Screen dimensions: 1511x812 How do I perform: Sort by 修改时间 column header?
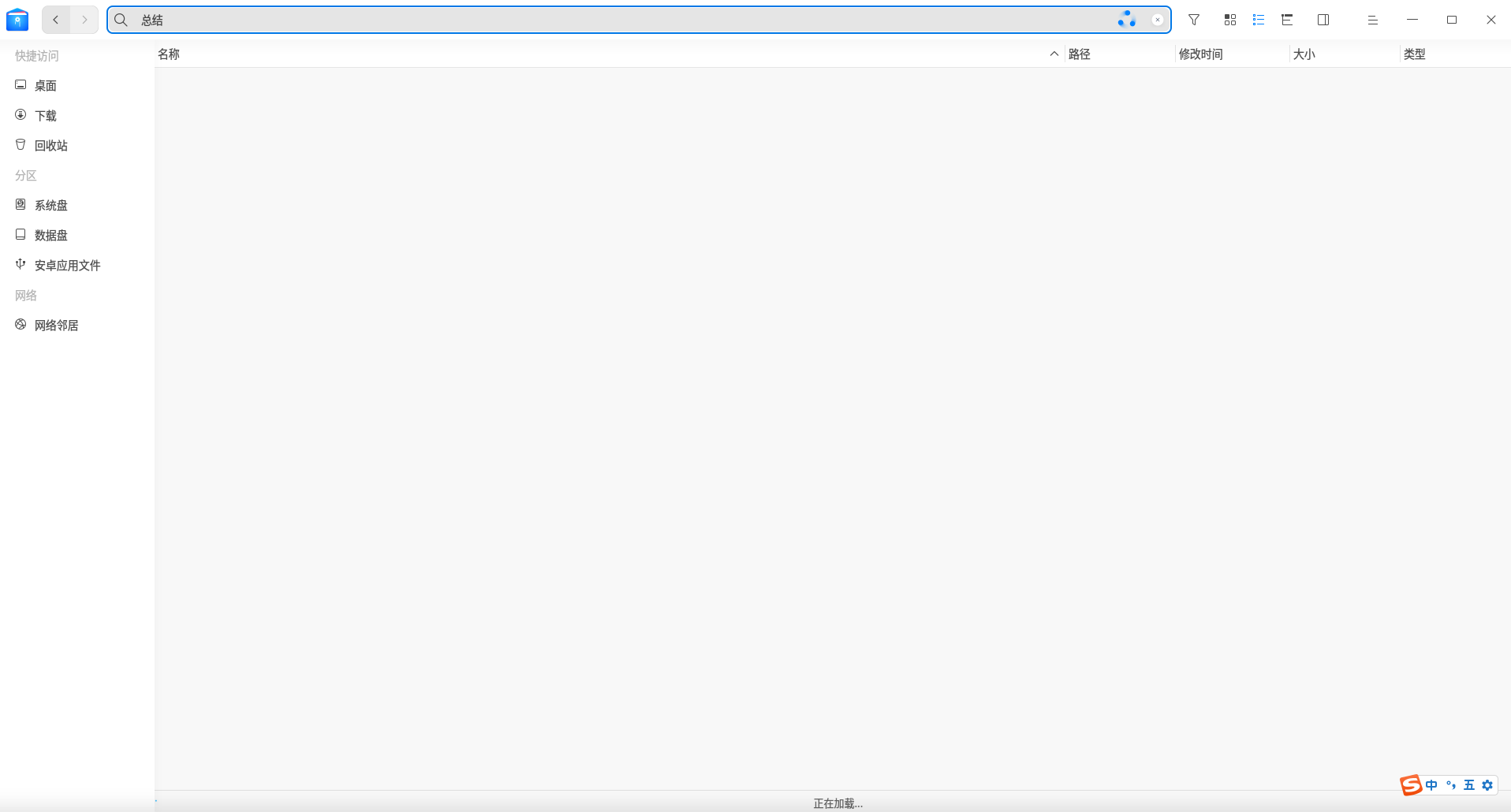click(1200, 54)
